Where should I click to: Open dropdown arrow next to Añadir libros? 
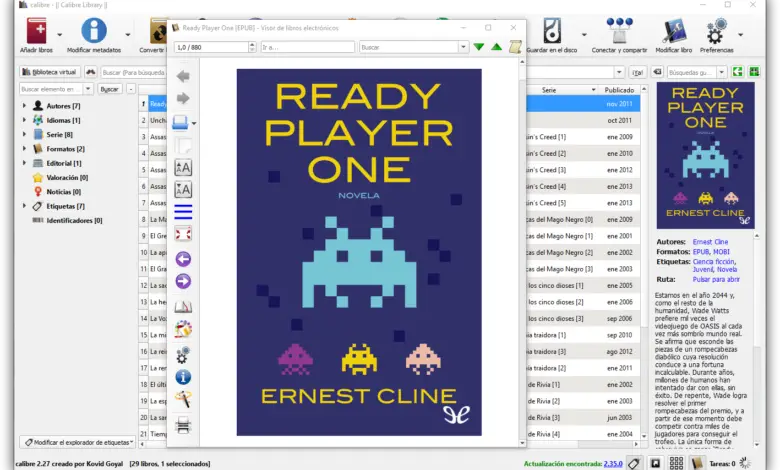[60, 35]
